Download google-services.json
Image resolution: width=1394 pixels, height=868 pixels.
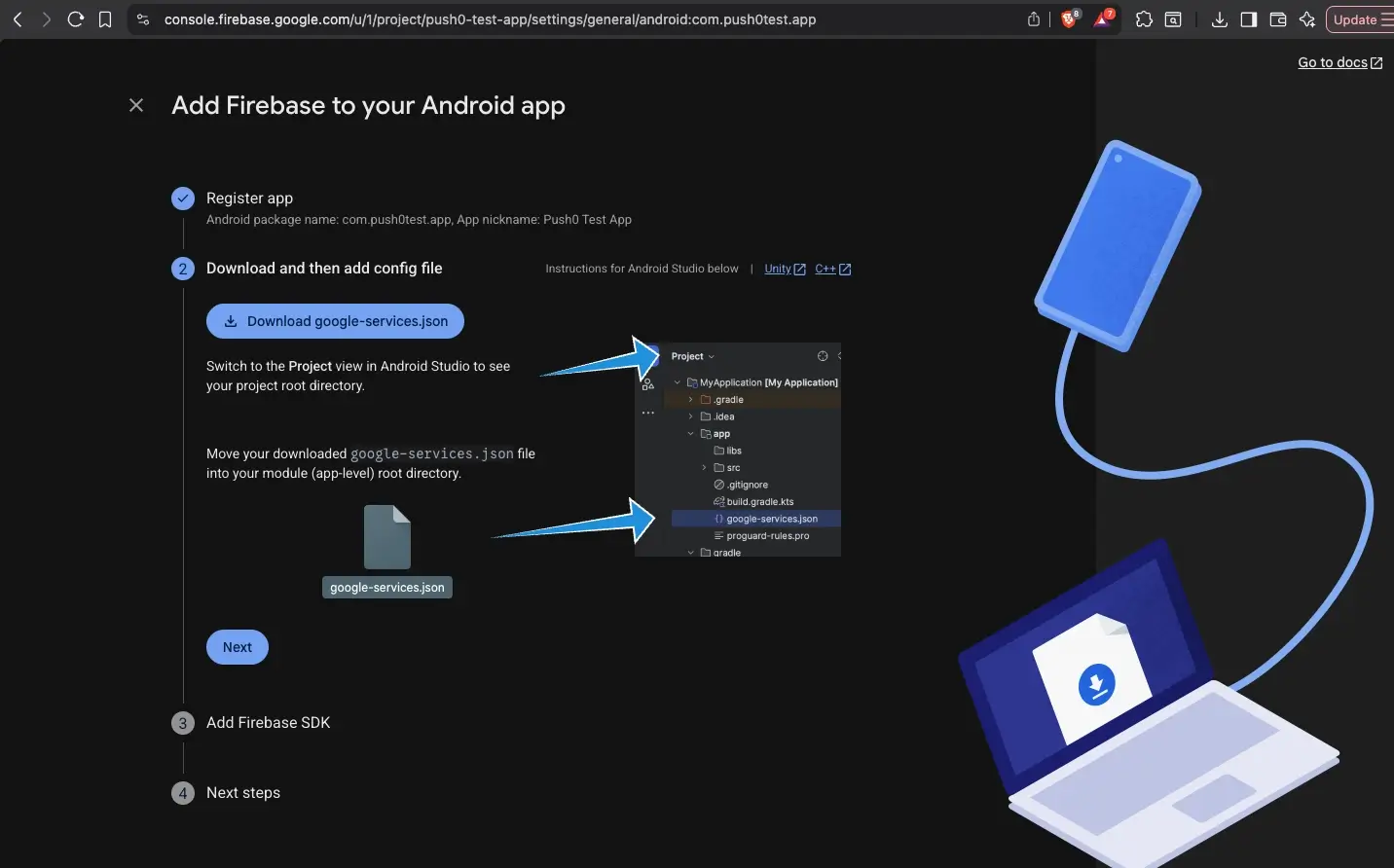pos(335,321)
